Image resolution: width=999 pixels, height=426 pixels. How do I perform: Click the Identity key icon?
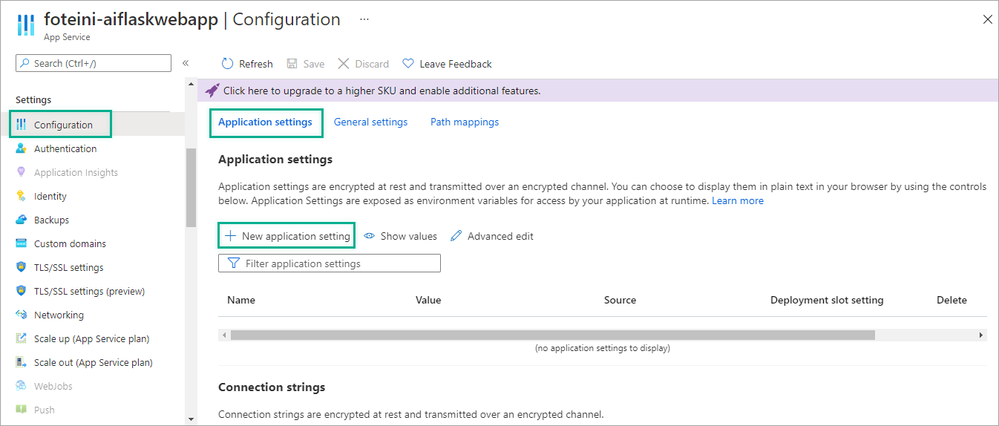click(x=21, y=196)
